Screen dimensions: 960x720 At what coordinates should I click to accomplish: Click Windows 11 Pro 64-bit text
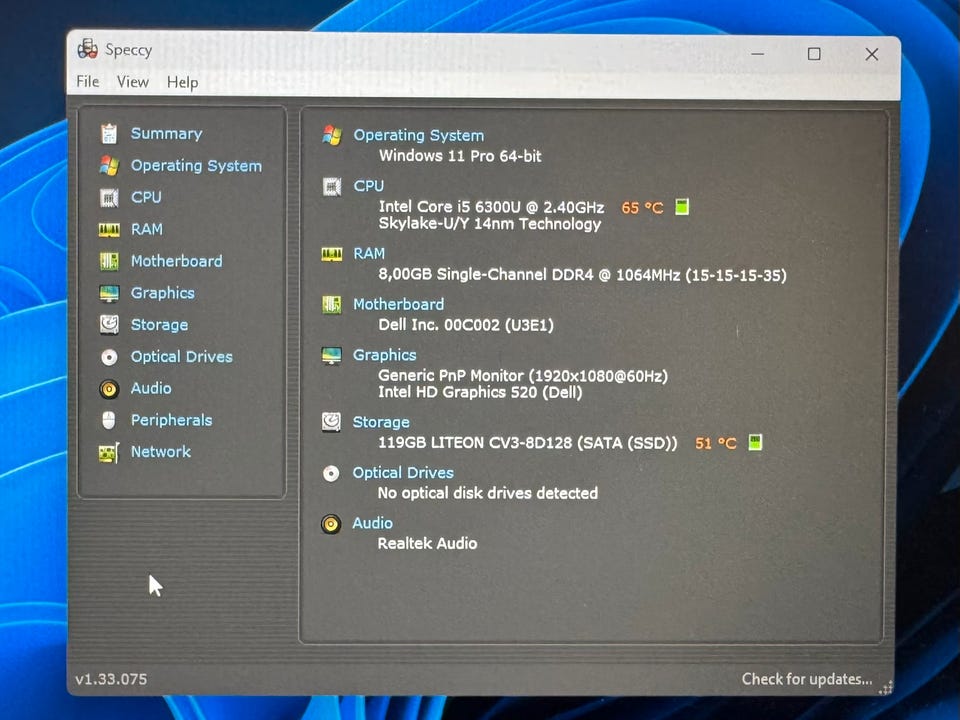pyautogui.click(x=460, y=156)
